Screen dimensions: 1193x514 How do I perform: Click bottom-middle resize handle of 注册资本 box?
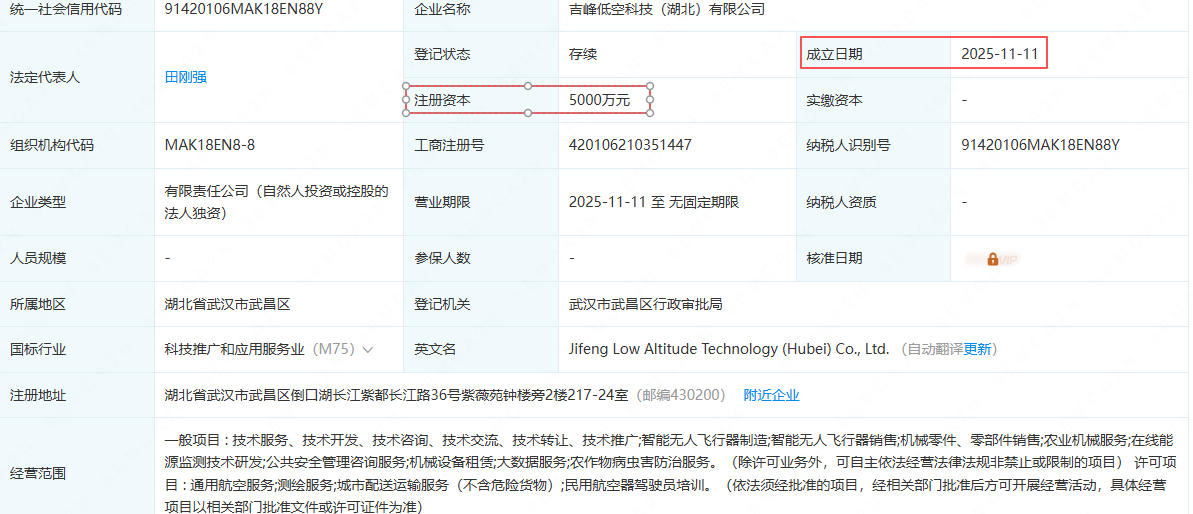point(528,113)
